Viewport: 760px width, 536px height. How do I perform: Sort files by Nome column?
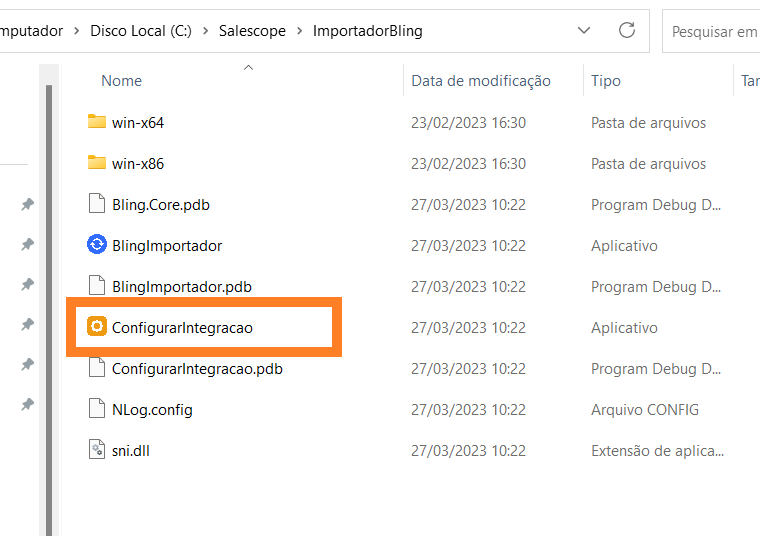[x=122, y=80]
